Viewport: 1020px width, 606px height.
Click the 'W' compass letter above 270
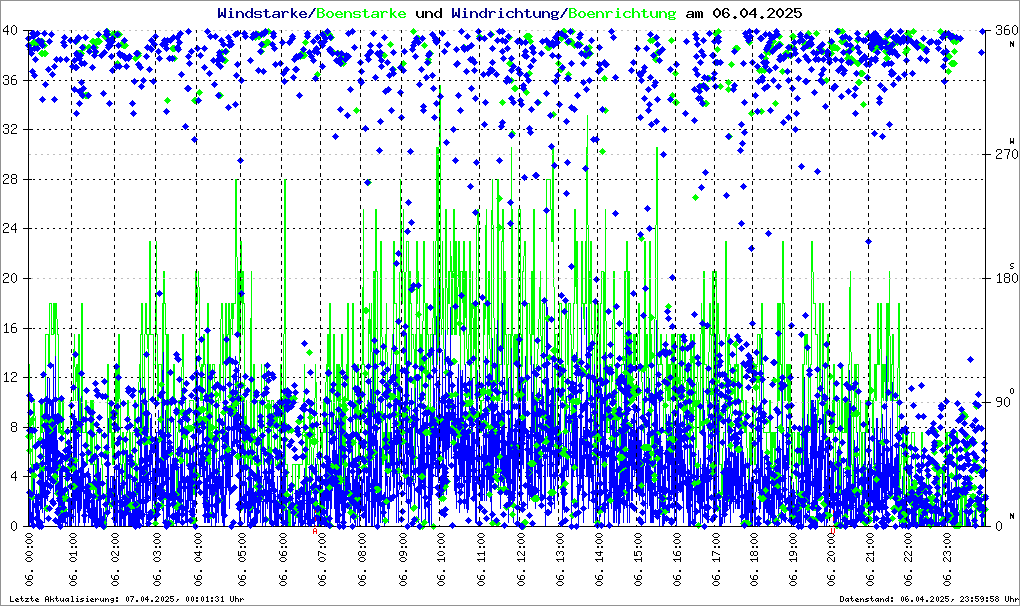click(1012, 141)
